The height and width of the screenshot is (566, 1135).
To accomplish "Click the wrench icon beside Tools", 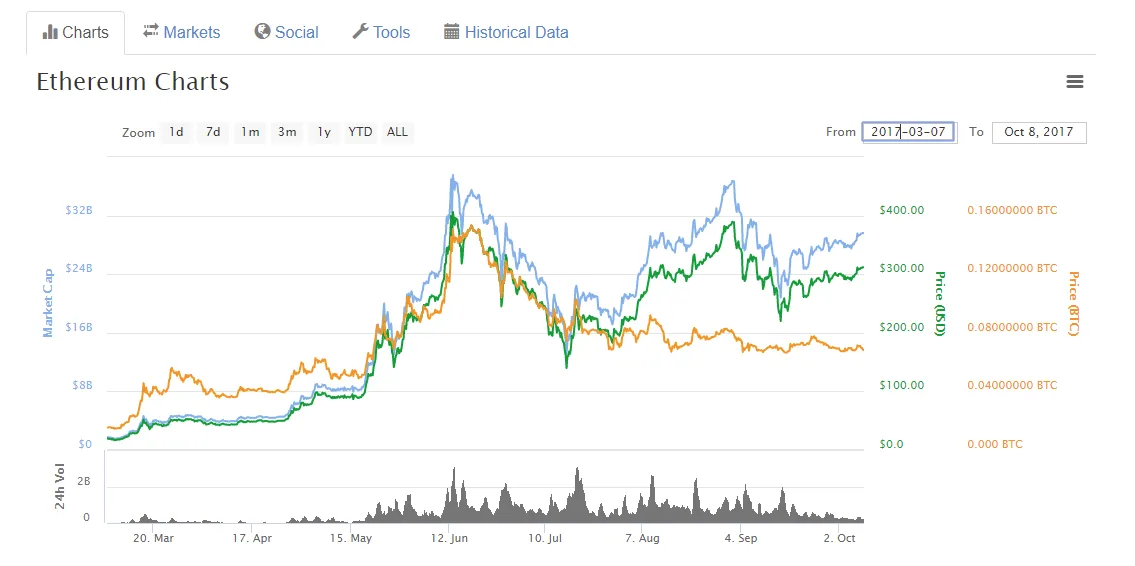I will (360, 32).
